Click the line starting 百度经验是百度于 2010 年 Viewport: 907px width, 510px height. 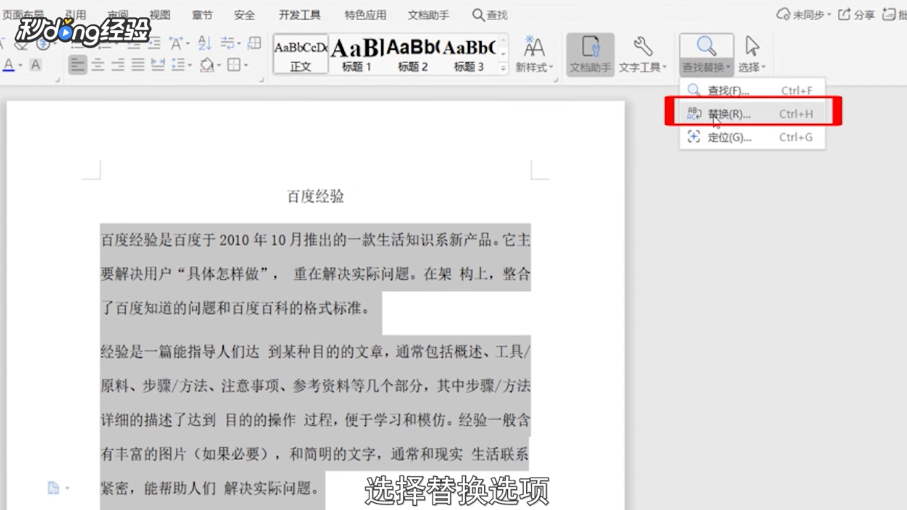point(315,240)
